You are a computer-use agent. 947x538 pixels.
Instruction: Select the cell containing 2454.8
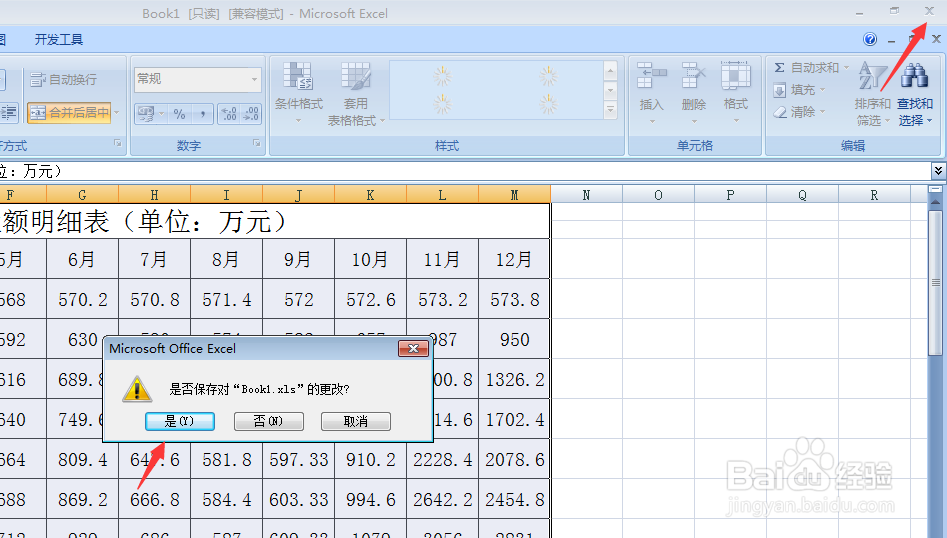coord(514,499)
